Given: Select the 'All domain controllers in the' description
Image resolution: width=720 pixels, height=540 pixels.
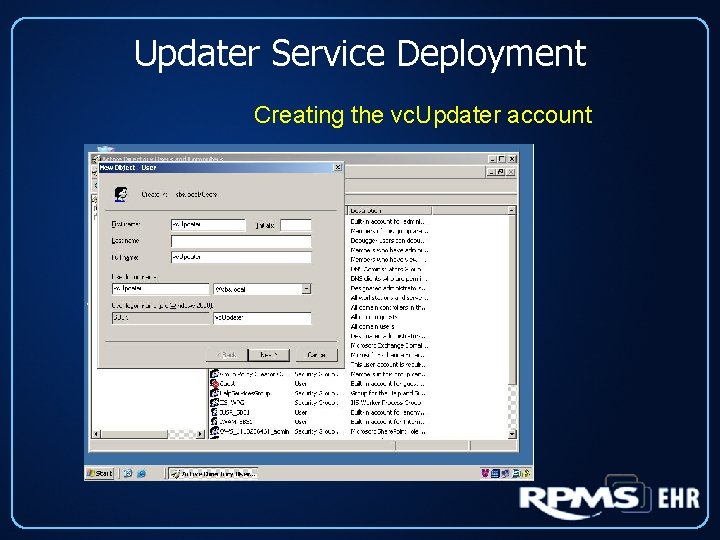Looking at the screenshot, I should pos(388,308).
